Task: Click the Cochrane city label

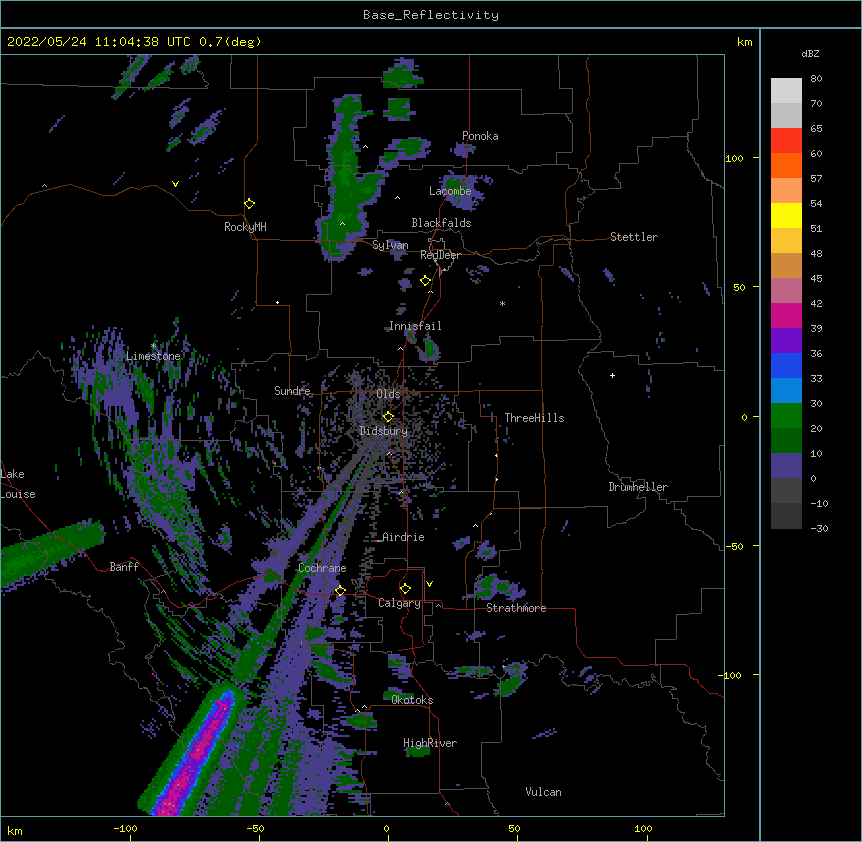Action: coord(322,568)
